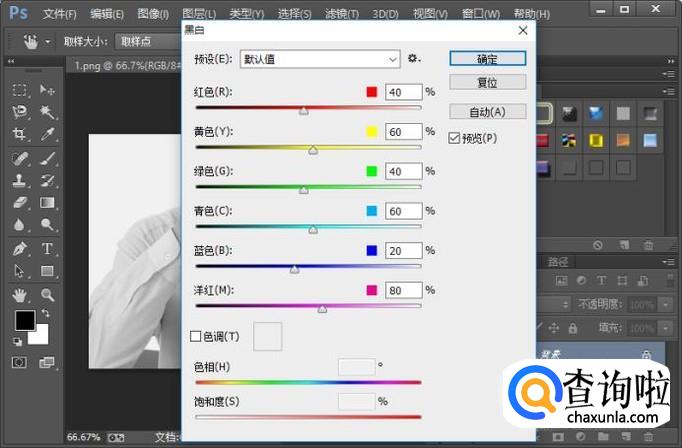The image size is (682, 448).
Task: Open the 图像(I) menu
Action: click(x=153, y=14)
